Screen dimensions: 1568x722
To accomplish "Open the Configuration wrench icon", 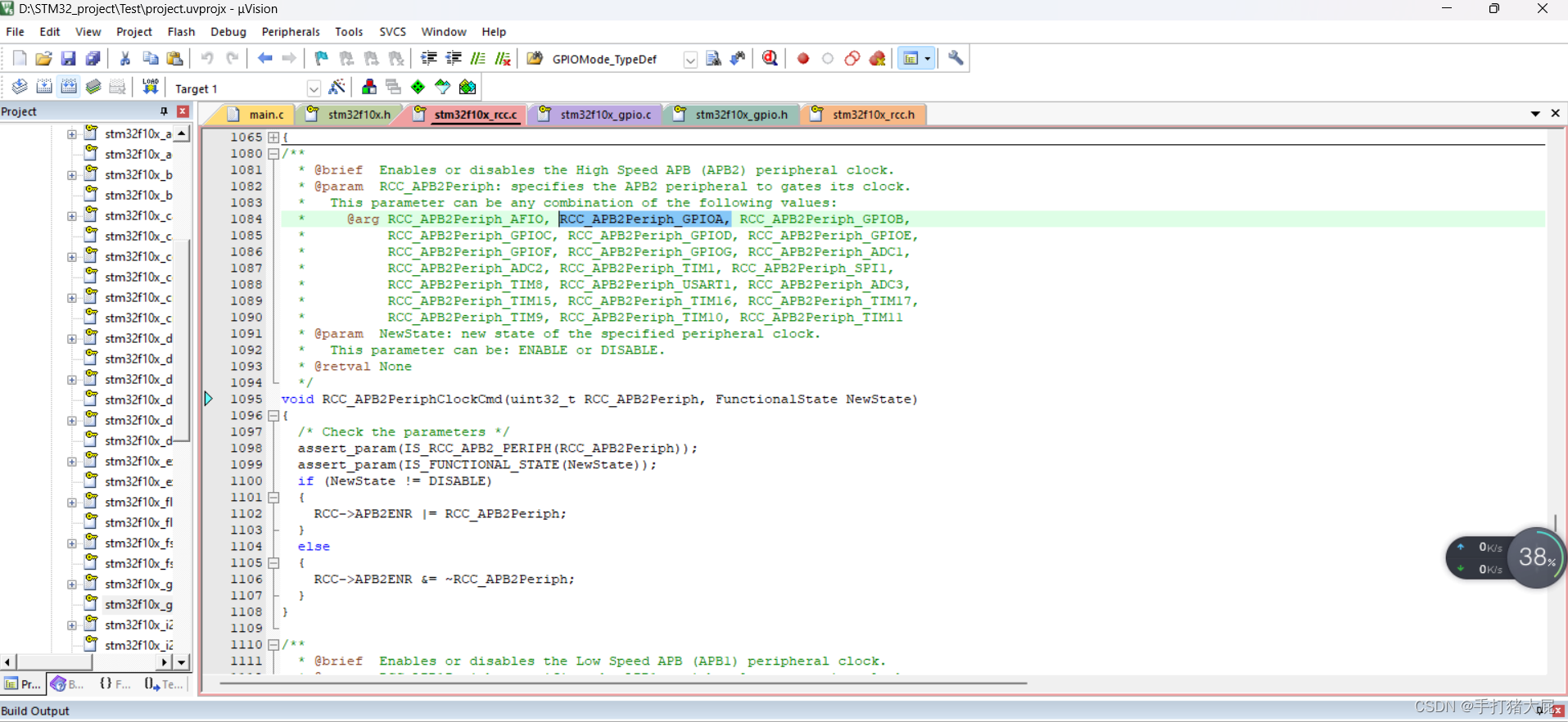I will point(956,58).
